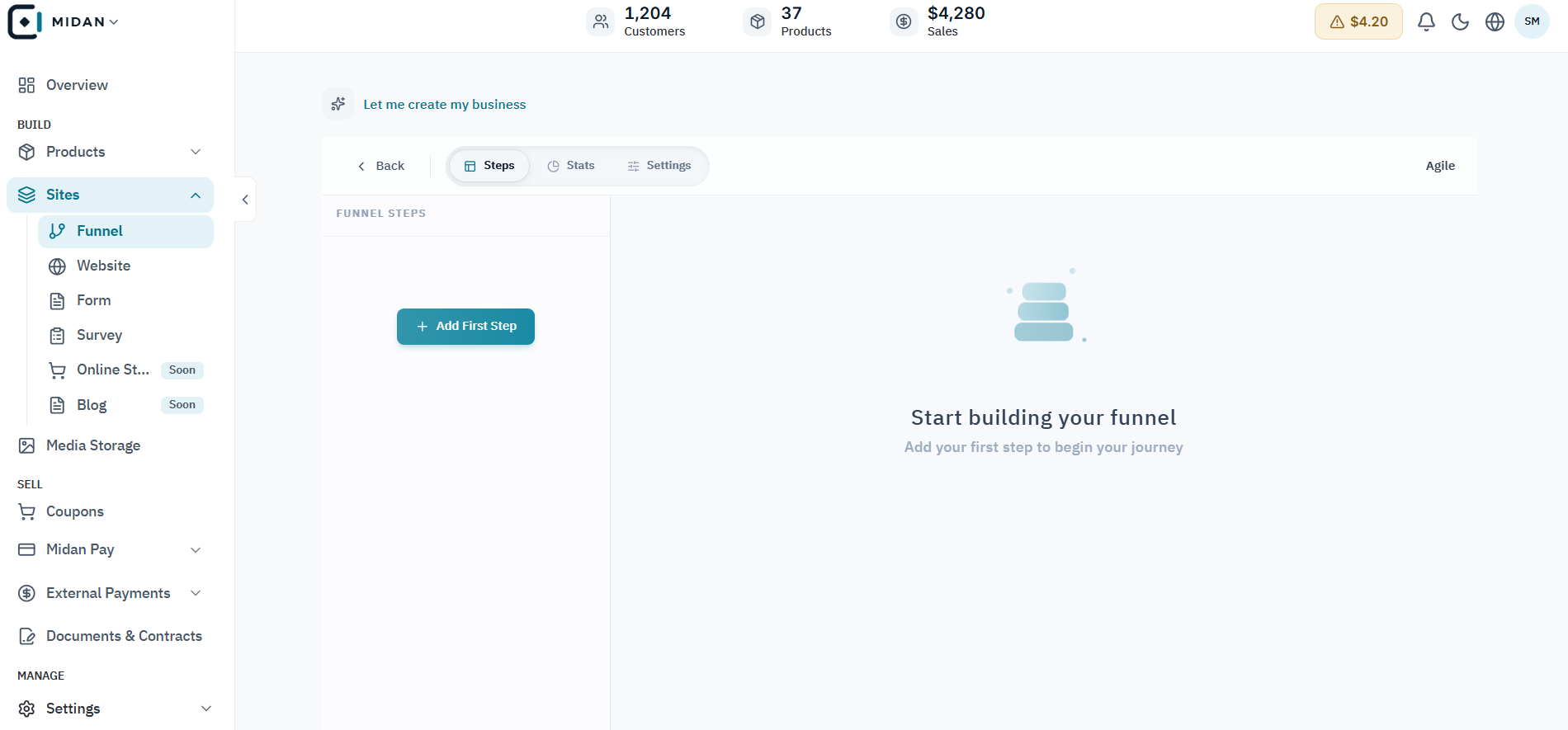This screenshot has height=730, width=1568.
Task: Toggle dark mode moon icon
Action: 1461,21
